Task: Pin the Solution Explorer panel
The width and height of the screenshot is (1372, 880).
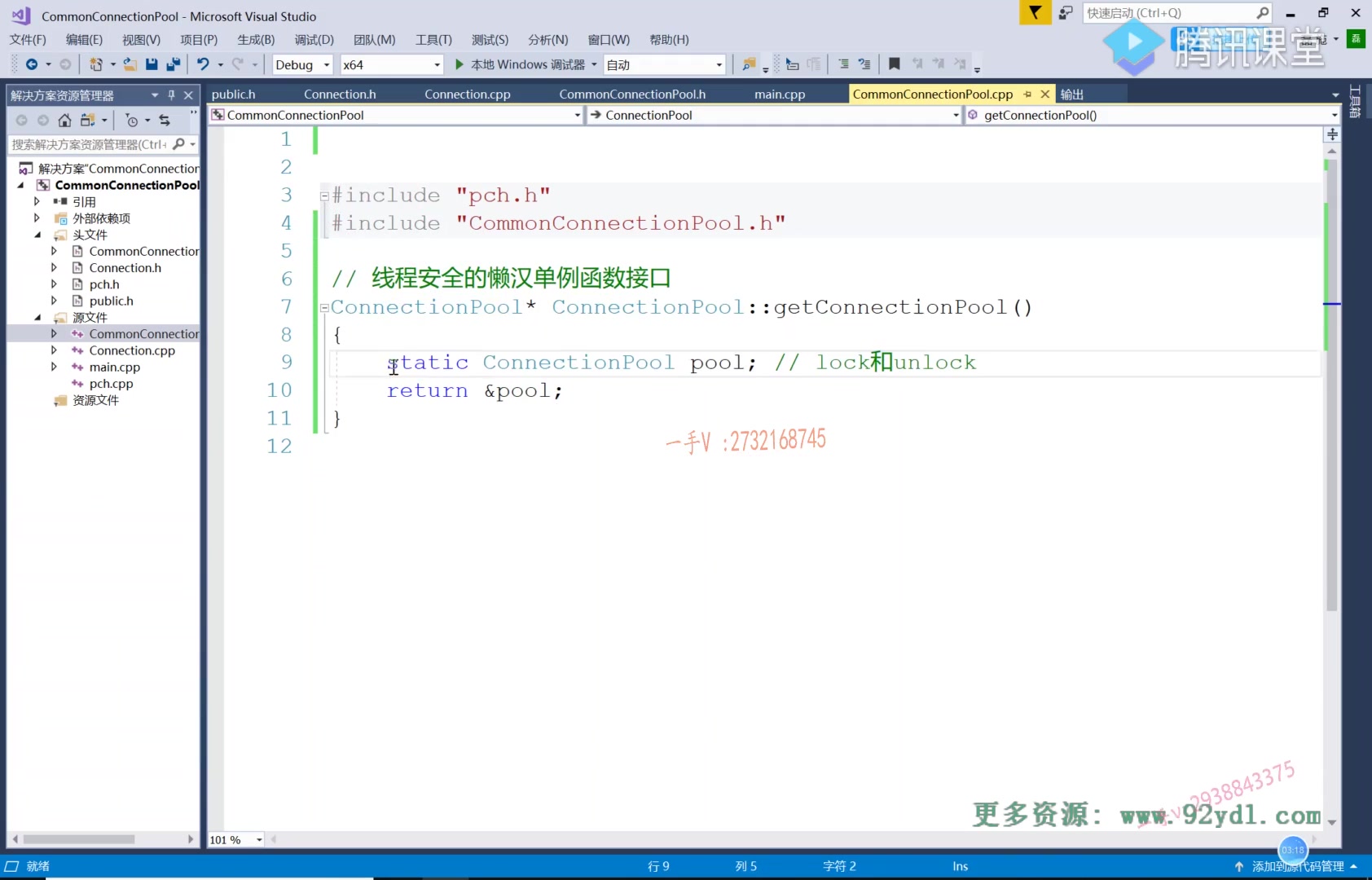Action: click(171, 95)
